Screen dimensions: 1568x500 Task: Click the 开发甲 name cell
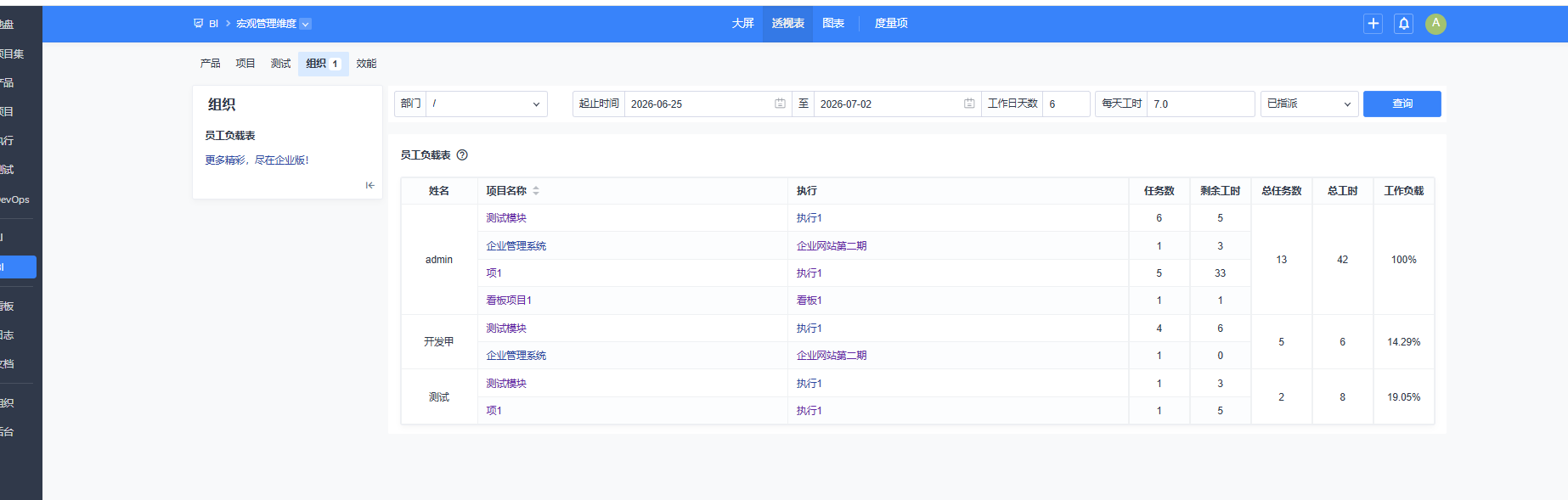pos(439,342)
